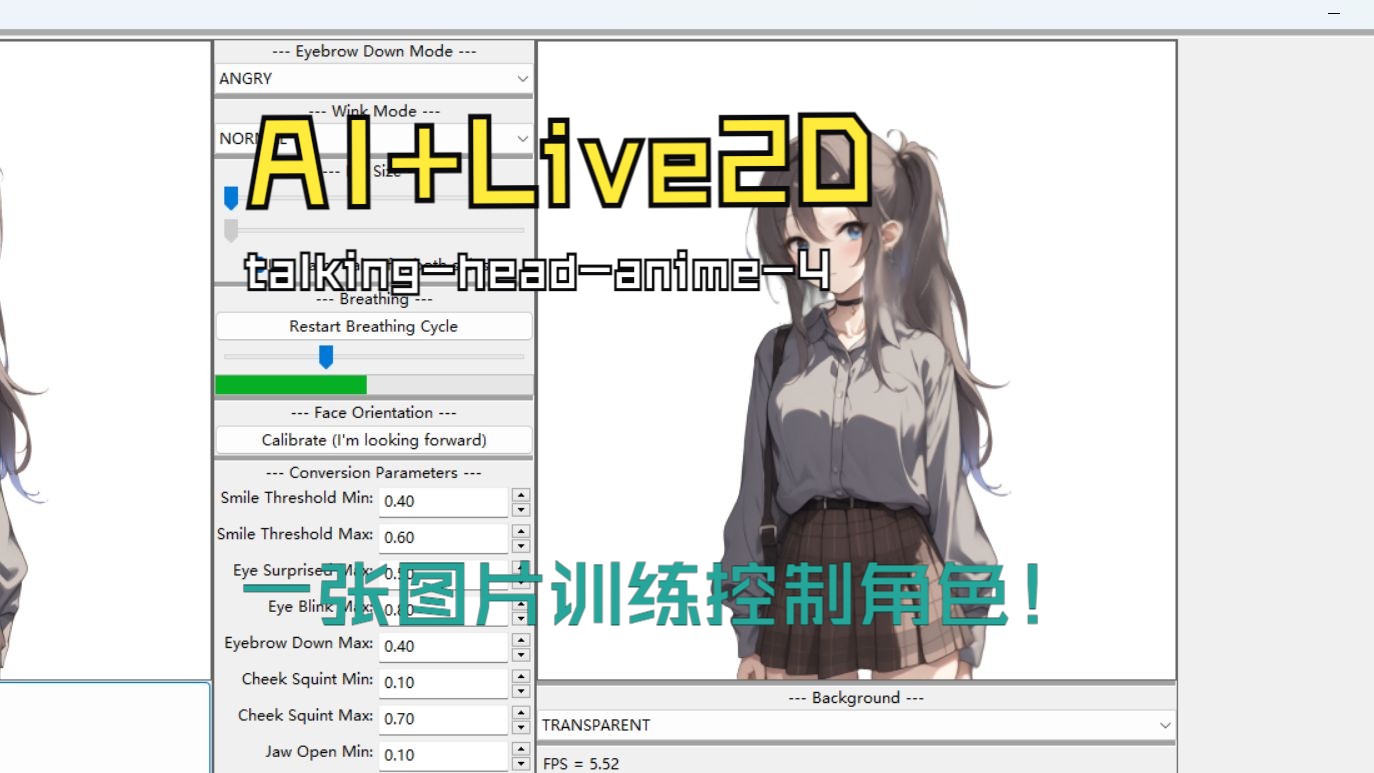
Task: Click the Breathing section header
Action: (x=374, y=298)
